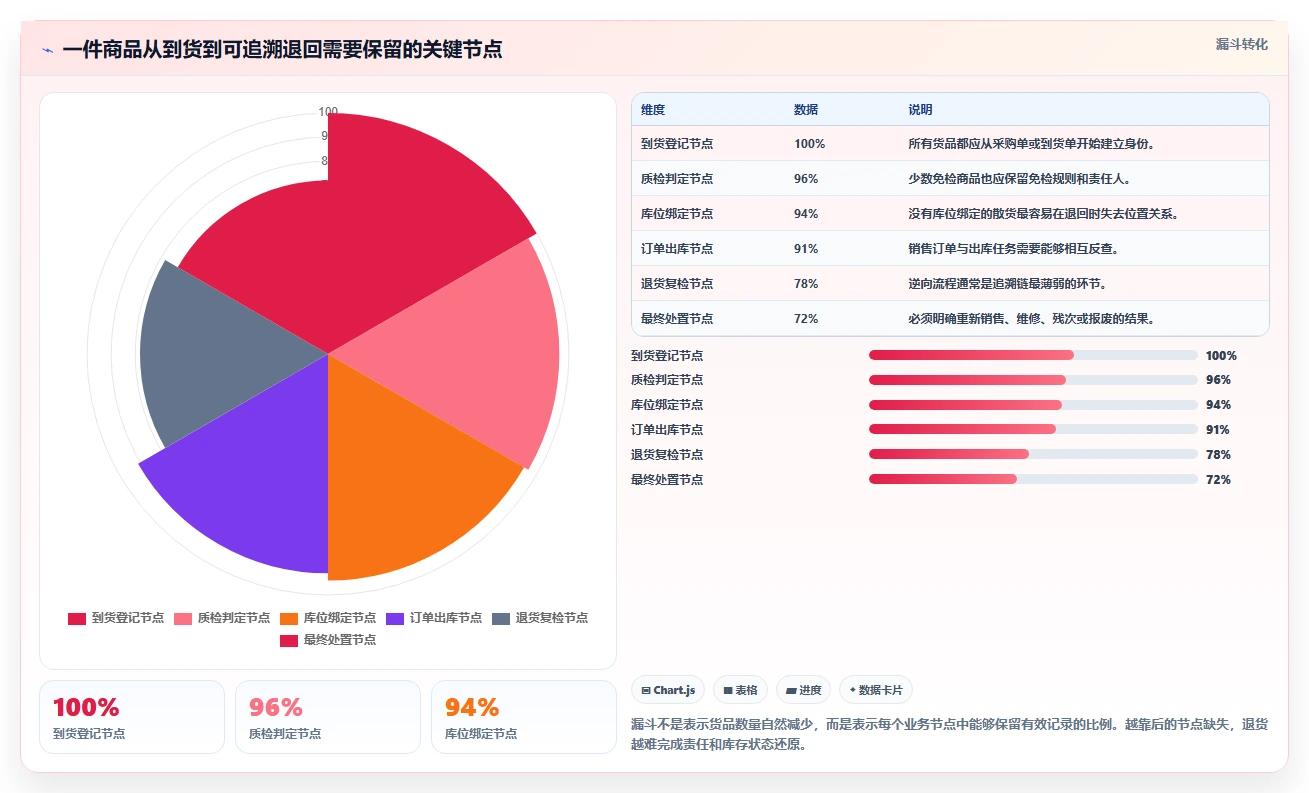The width and height of the screenshot is (1309, 793).
Task: Click the 94% value in the table
Action: tap(806, 214)
